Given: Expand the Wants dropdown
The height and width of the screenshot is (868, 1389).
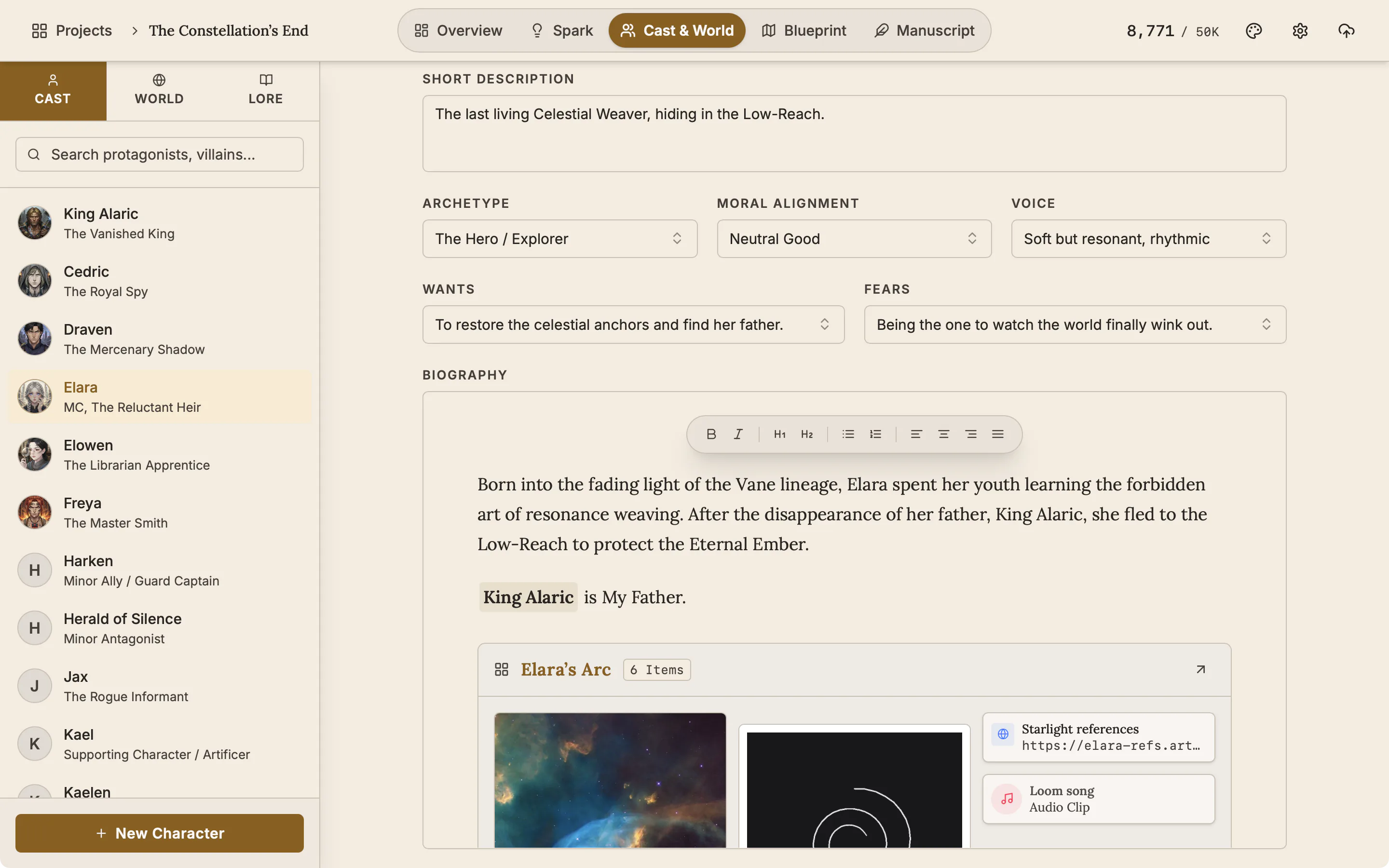Looking at the screenshot, I should pyautogui.click(x=633, y=325).
